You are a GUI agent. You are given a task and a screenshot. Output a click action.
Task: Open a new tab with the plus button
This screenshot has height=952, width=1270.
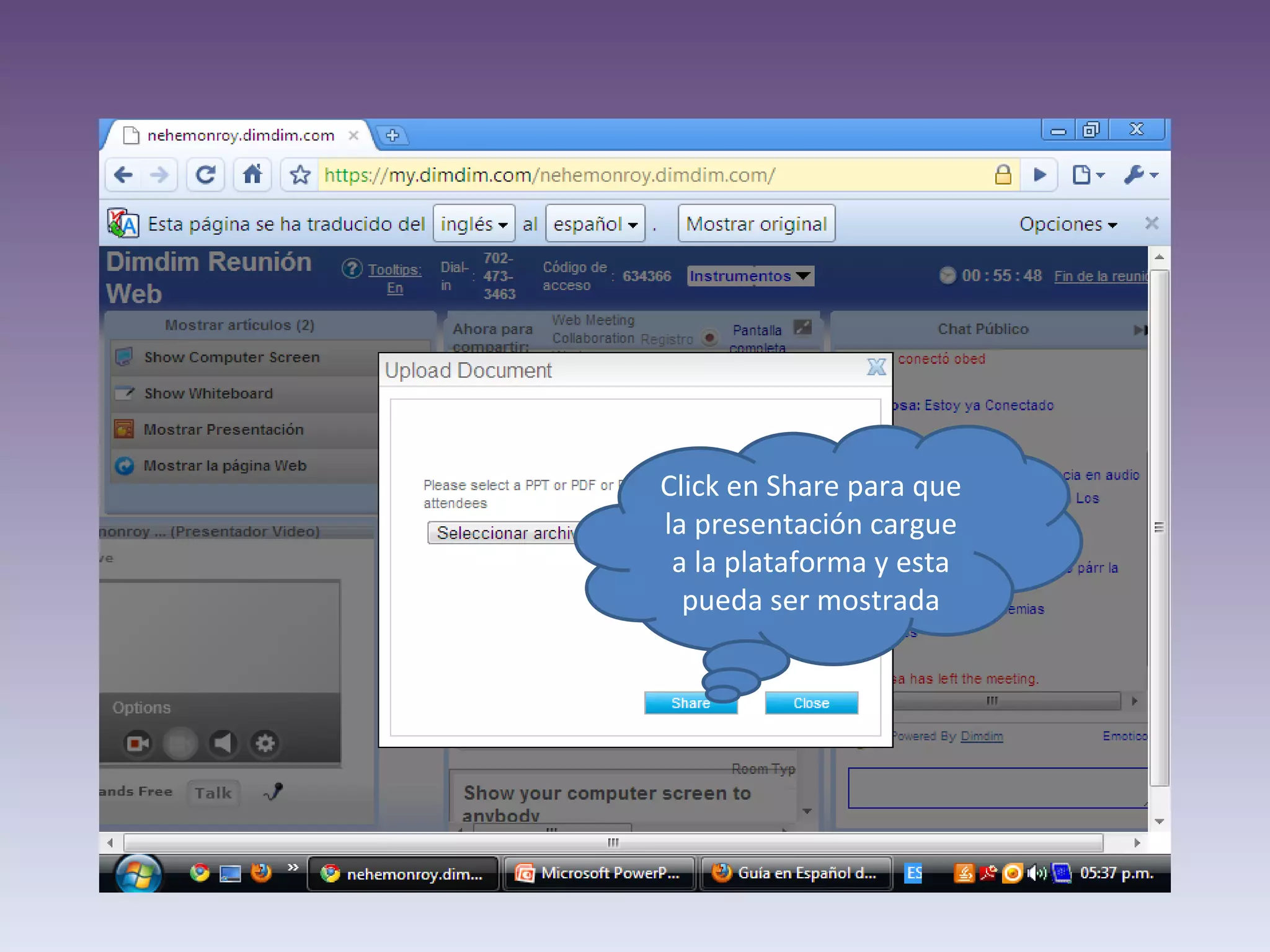393,135
